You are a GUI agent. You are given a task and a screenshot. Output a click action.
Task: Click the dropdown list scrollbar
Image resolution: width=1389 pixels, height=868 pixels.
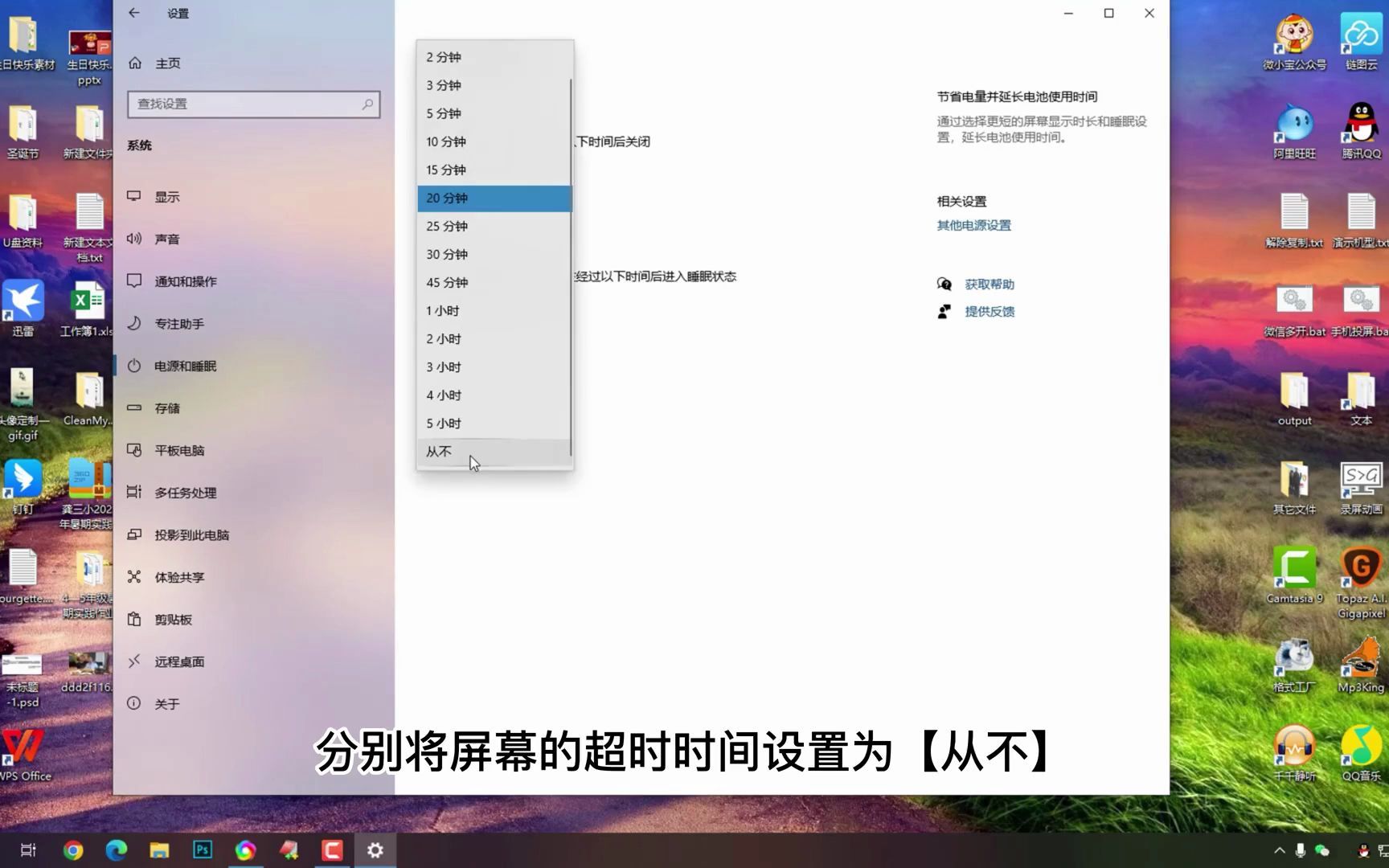pos(571,267)
